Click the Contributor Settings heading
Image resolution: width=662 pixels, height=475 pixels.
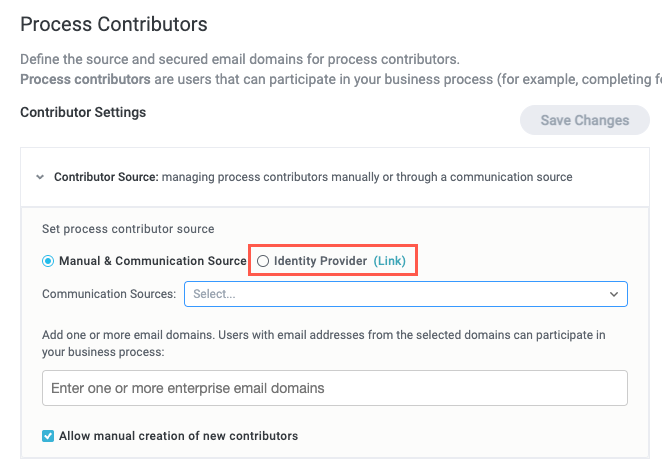83,112
